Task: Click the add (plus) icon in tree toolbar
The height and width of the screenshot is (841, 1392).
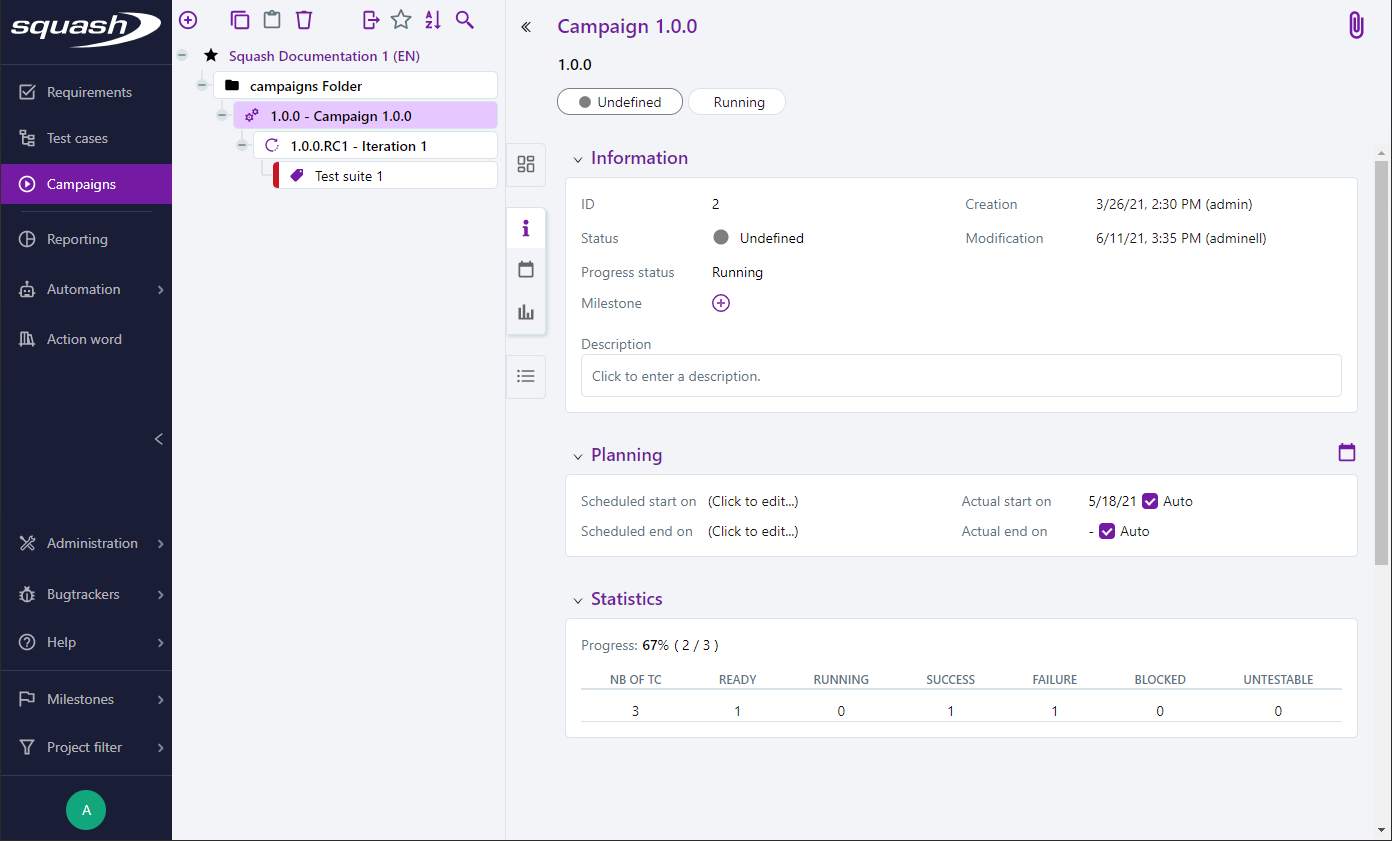Action: coord(188,20)
